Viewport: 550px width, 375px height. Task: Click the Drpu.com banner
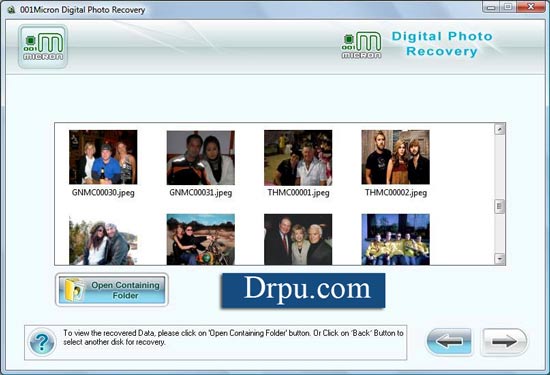click(x=303, y=290)
